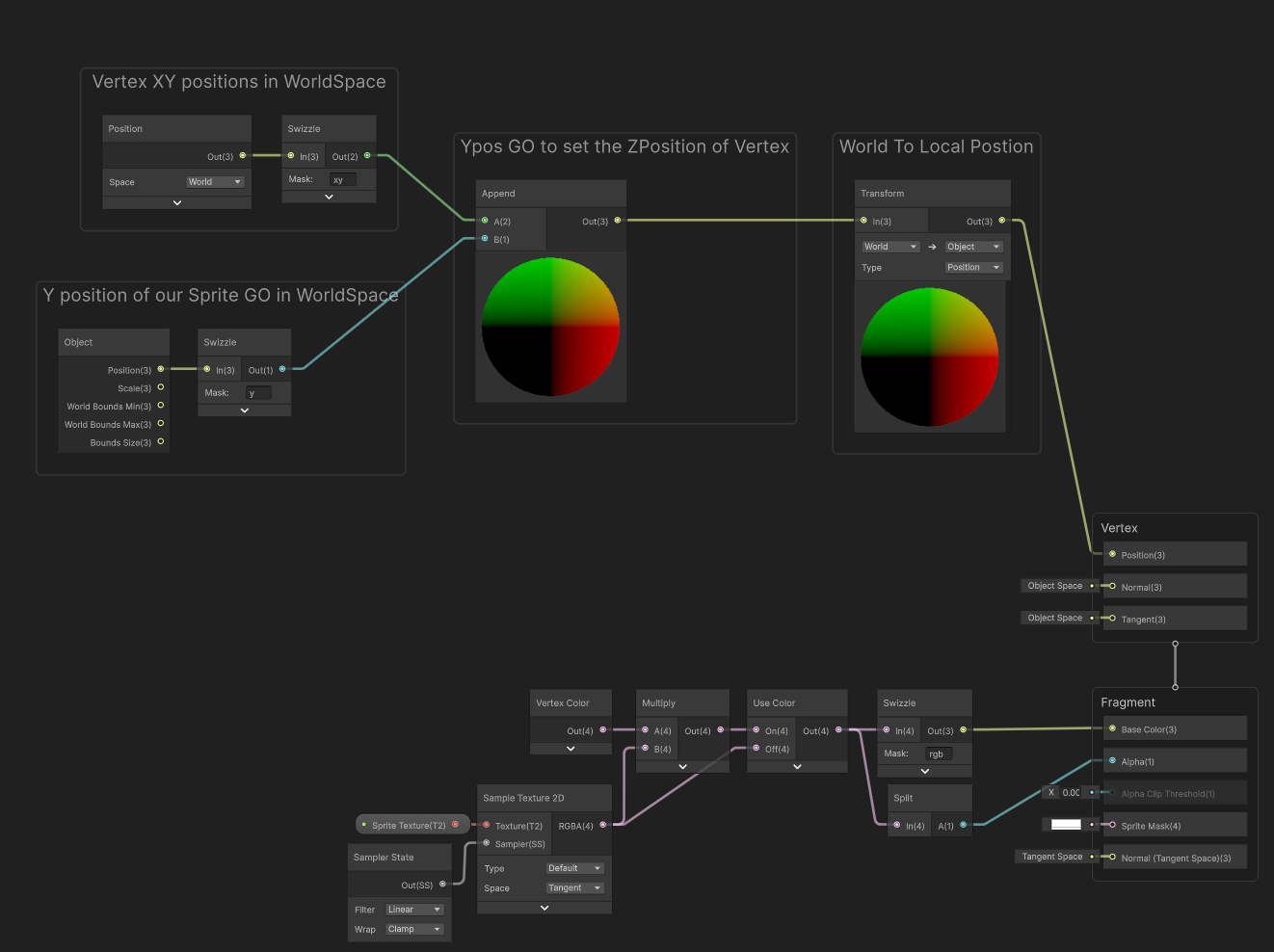Click the A(2) input port on Append node
The image size is (1274, 952).
pos(484,220)
